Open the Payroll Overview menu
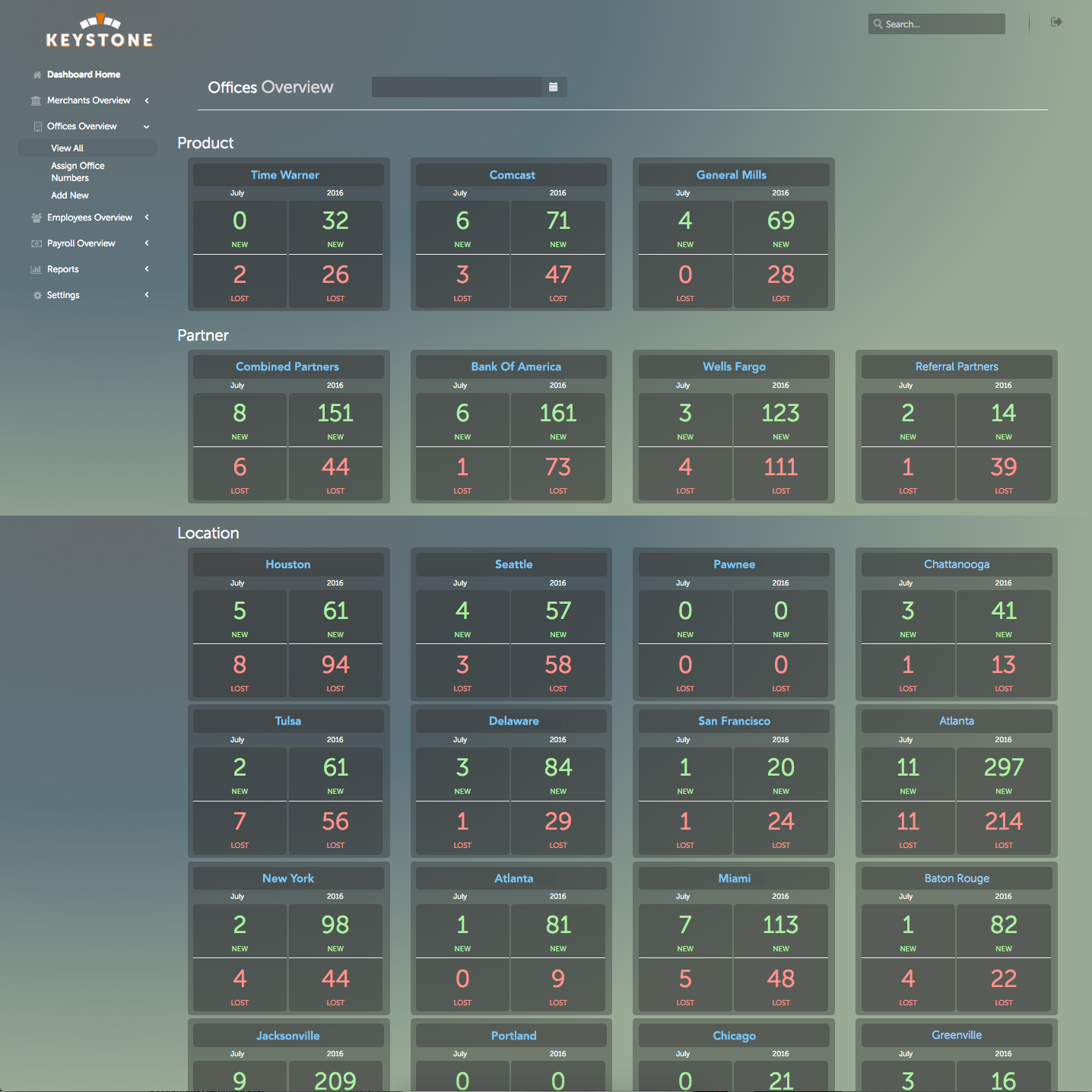The width and height of the screenshot is (1092, 1092). [81, 243]
